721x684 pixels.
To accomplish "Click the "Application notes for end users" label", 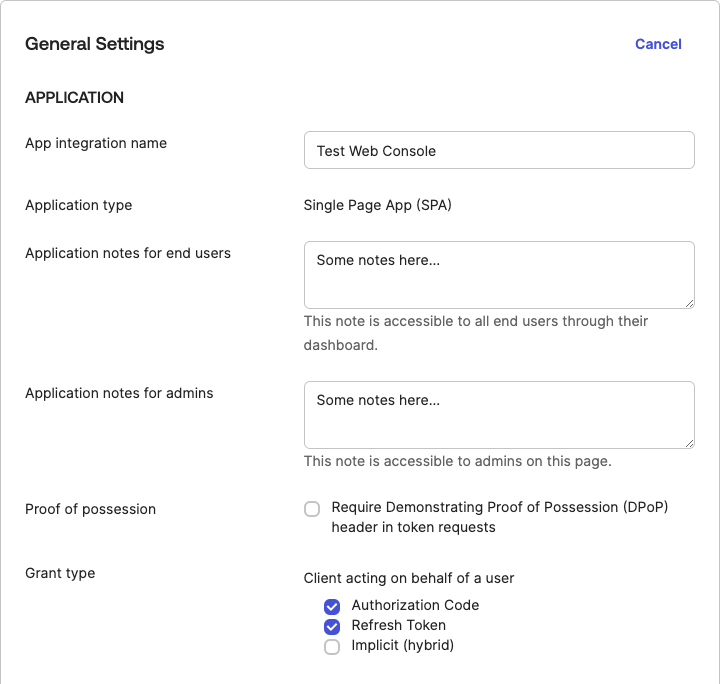I will (128, 253).
